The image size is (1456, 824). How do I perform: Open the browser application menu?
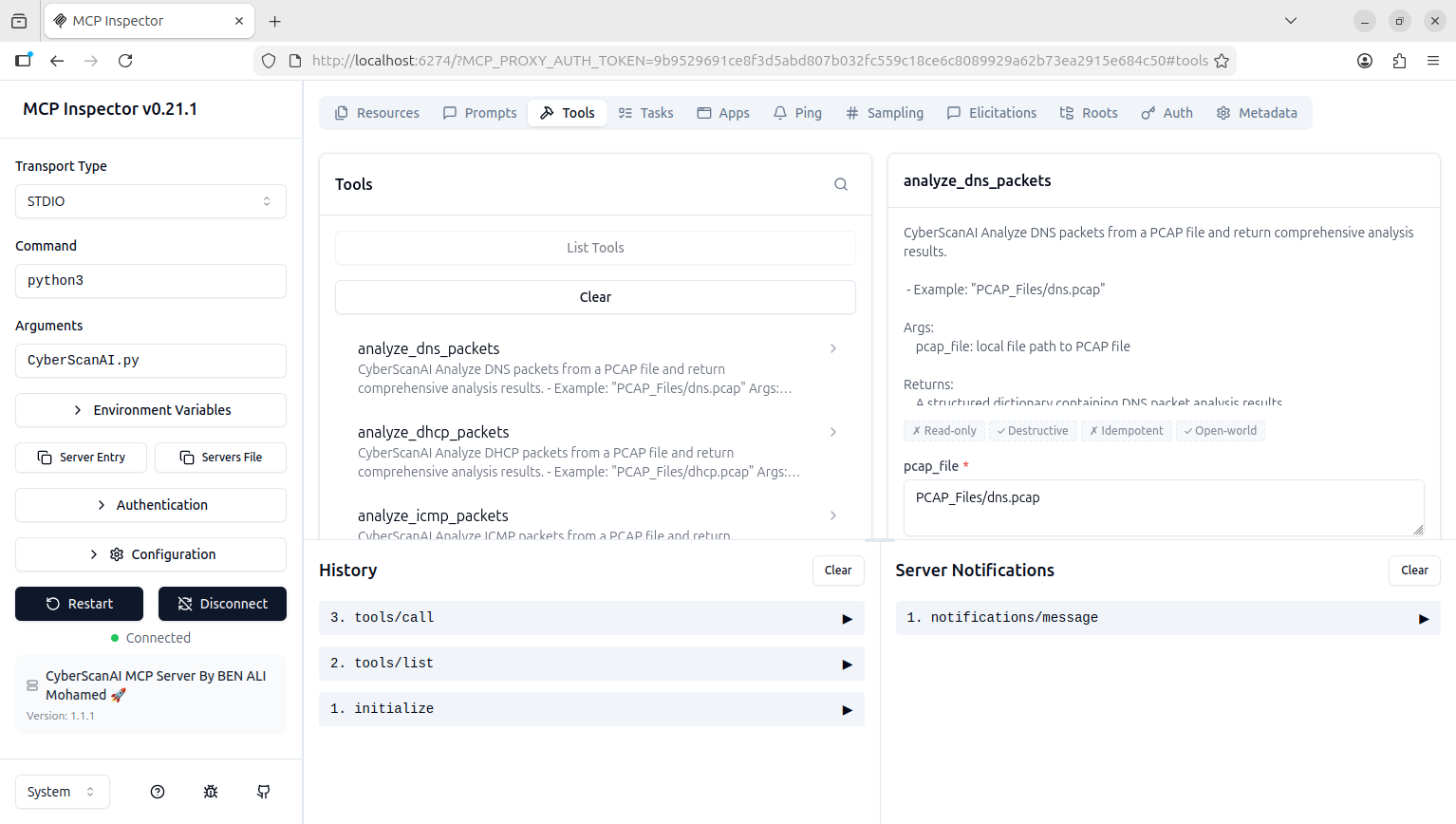click(1433, 61)
